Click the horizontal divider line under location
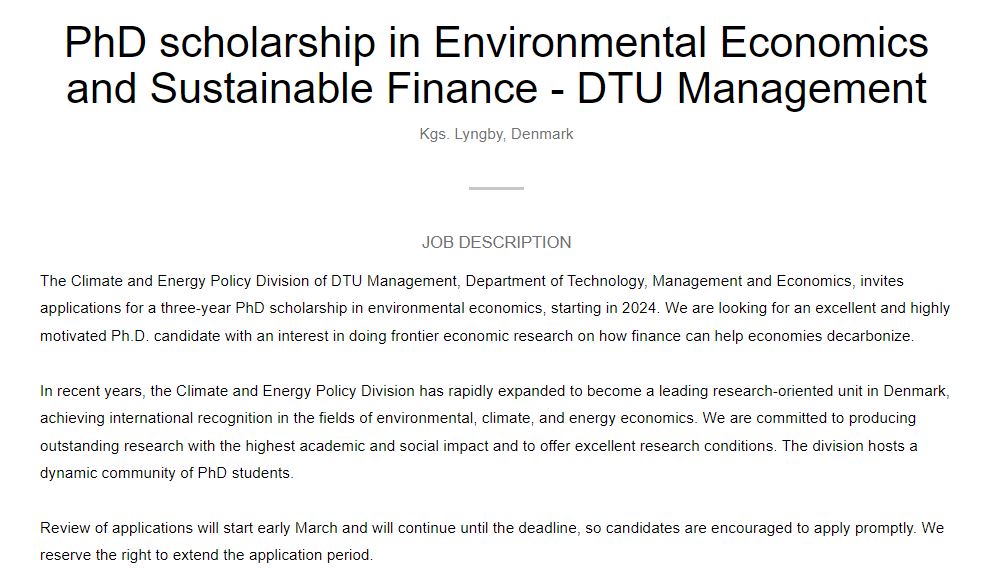Image resolution: width=991 pixels, height=583 pixels. (496, 188)
